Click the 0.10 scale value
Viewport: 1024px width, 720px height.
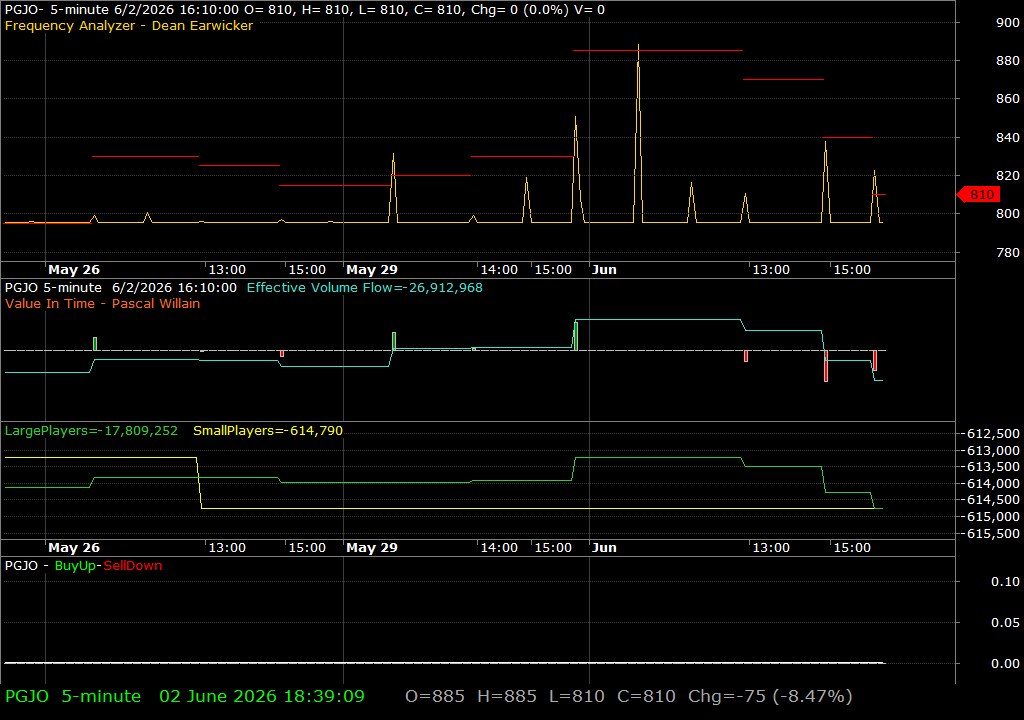coord(1005,581)
